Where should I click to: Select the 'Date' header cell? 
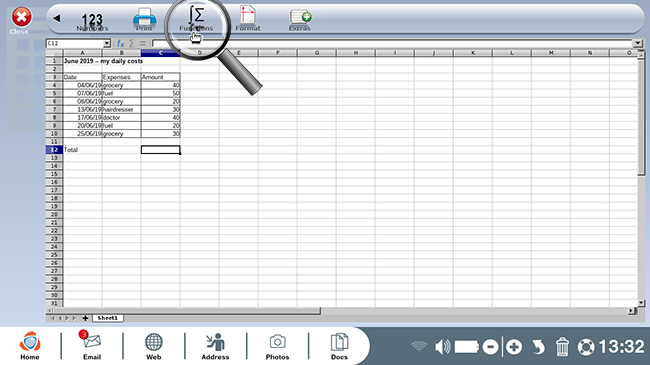click(82, 77)
